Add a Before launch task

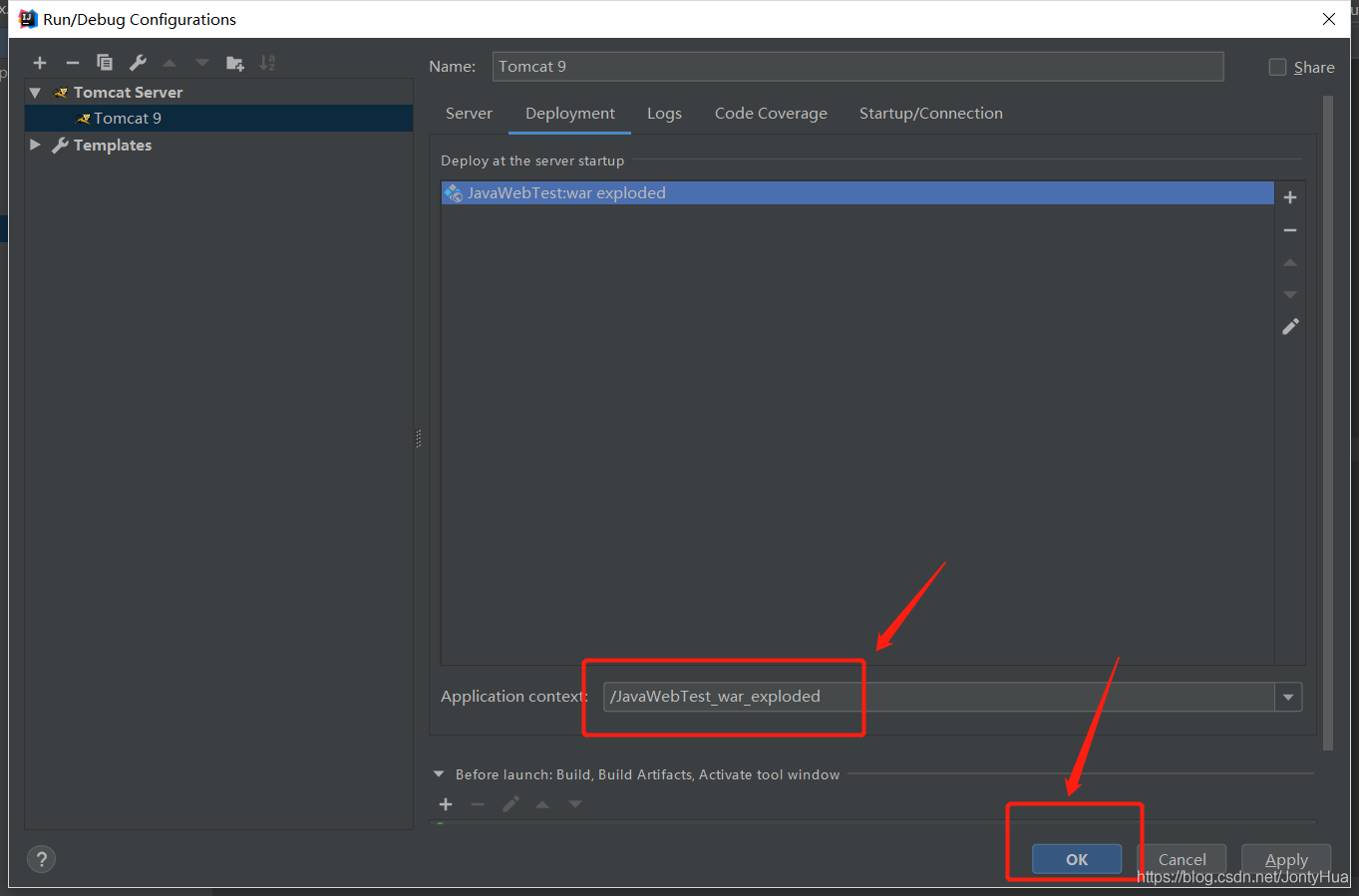click(445, 804)
